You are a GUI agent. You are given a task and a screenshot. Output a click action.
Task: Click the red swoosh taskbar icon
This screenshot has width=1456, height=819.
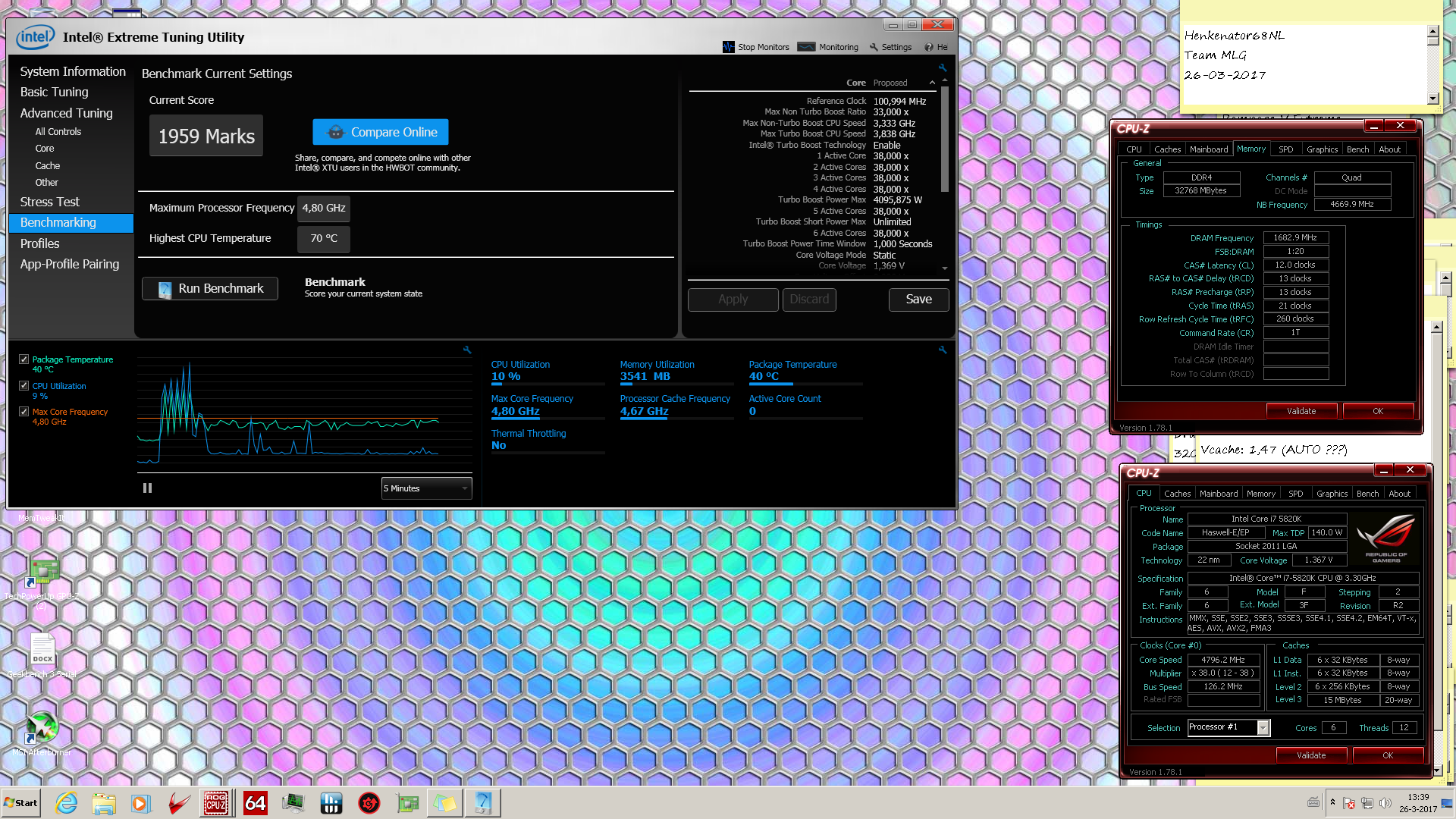(x=179, y=803)
